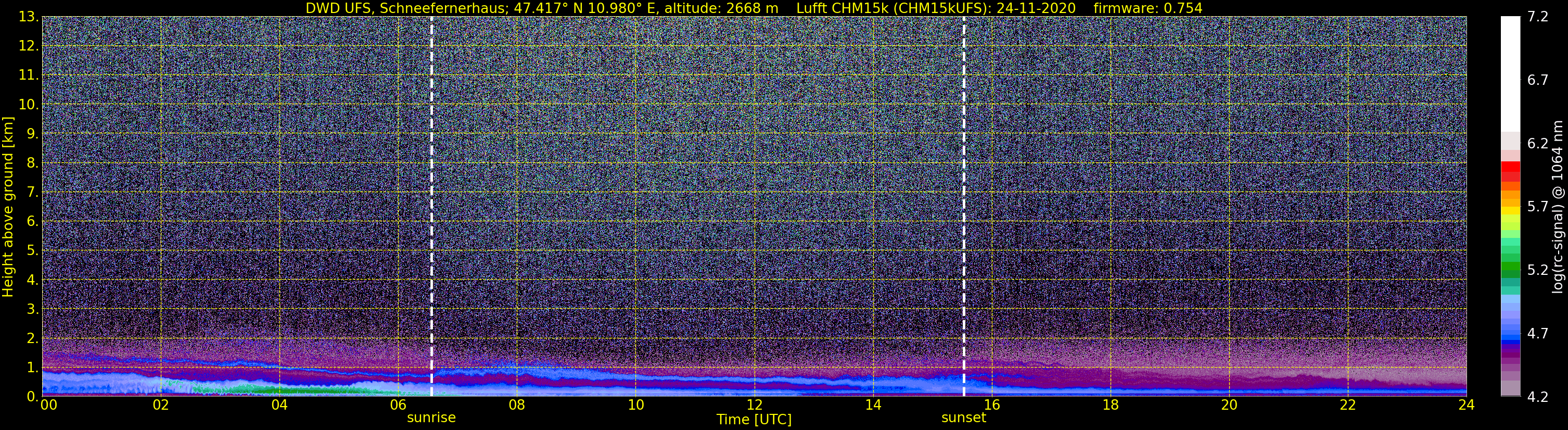Screen dimensions: 1568x430
Task: Click the colorbar value label '4.2'
Action: [1538, 397]
